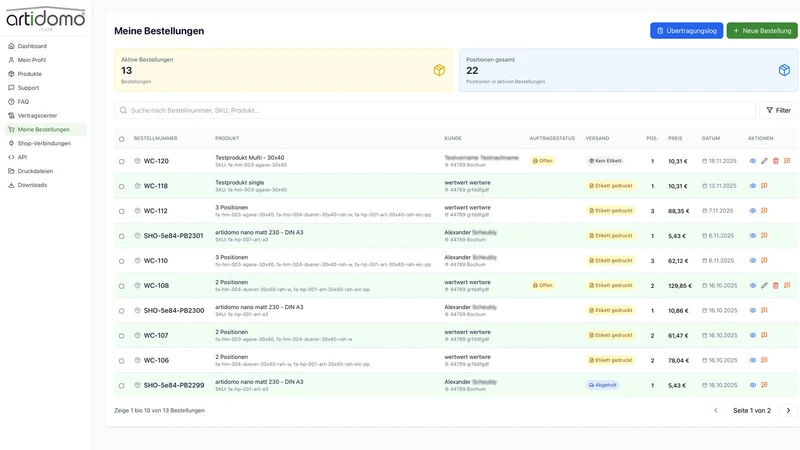Edit order WC-120 with pencil icon

tap(764, 161)
